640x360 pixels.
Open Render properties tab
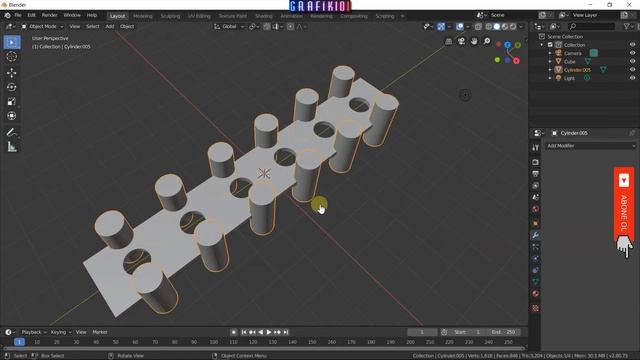pyautogui.click(x=536, y=162)
